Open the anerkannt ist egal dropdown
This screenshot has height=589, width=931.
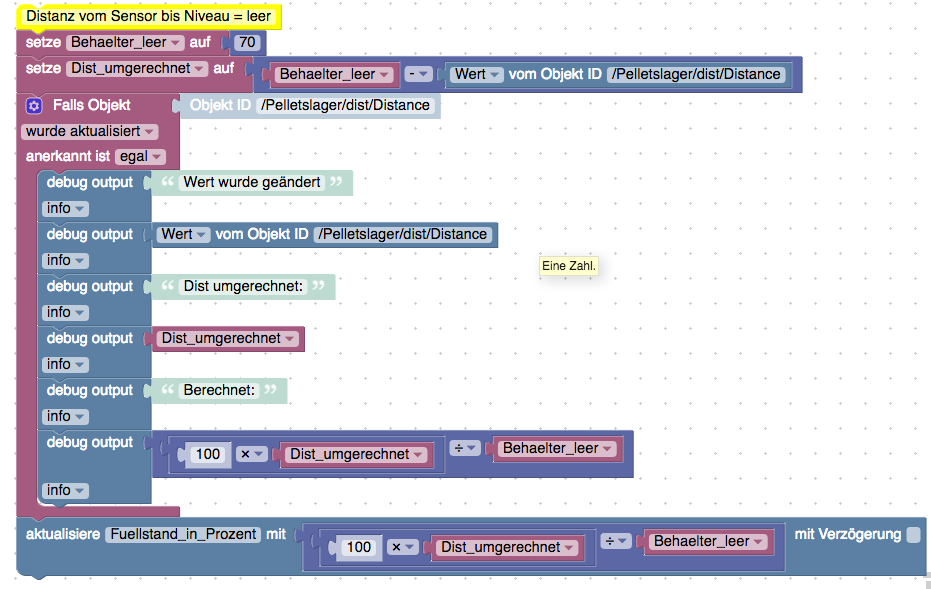(x=140, y=157)
